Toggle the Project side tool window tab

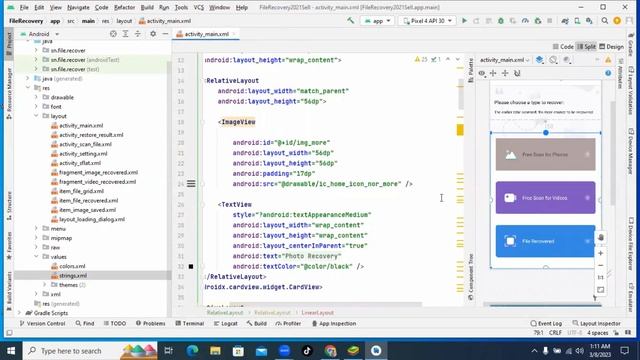[x=9, y=44]
